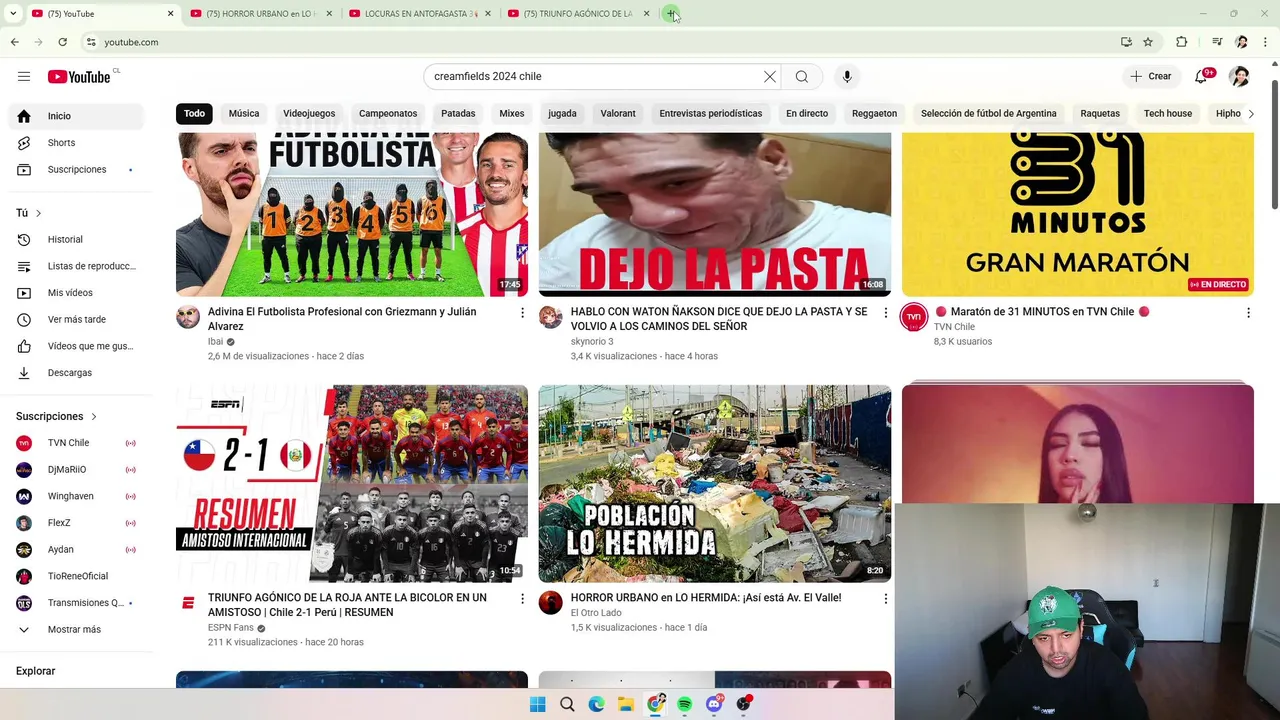Image resolution: width=1280 pixels, height=720 pixels.
Task: Select the En directo filter chip
Action: coord(807,114)
